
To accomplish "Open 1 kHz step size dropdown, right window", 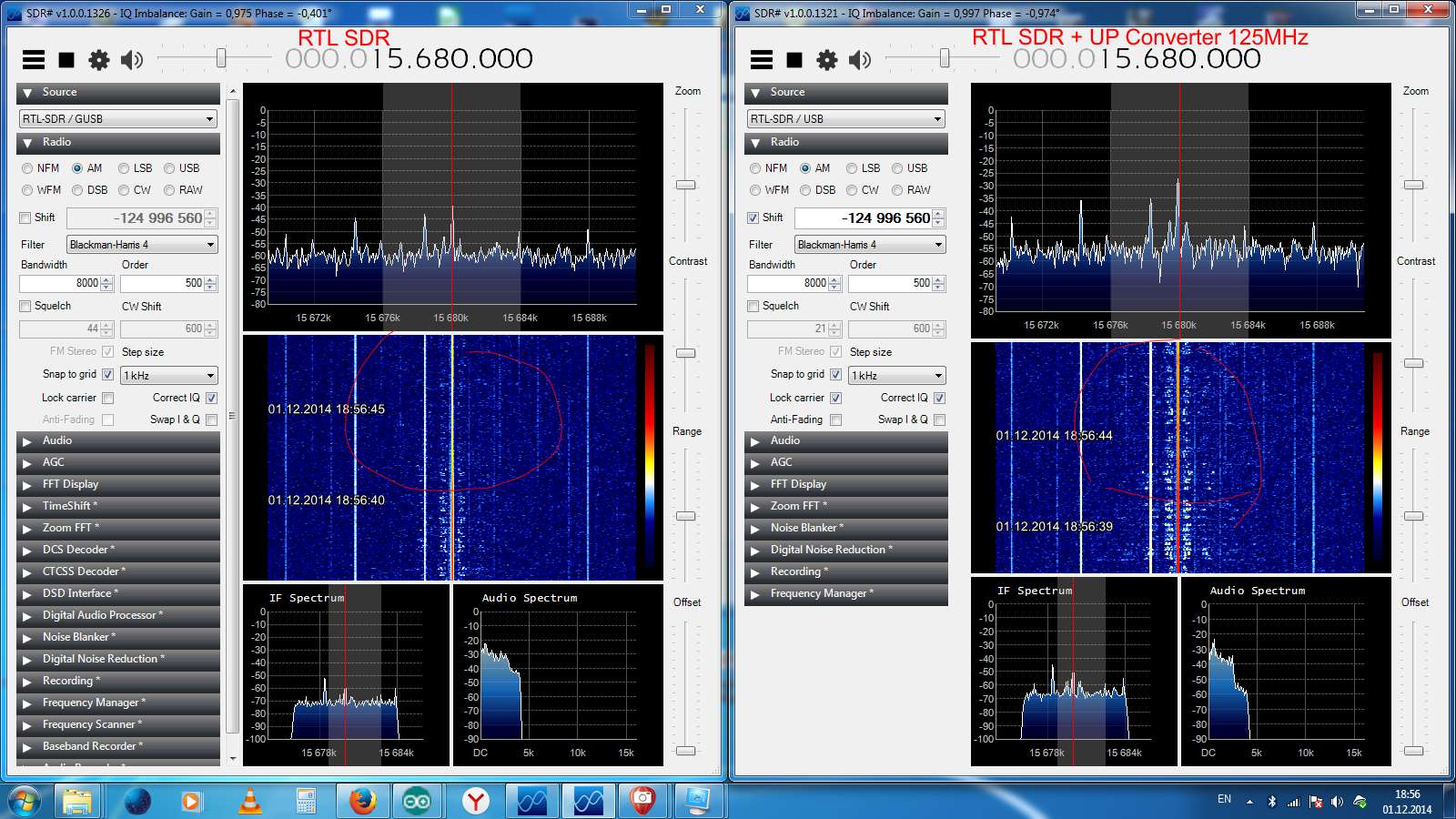I will click(x=897, y=375).
